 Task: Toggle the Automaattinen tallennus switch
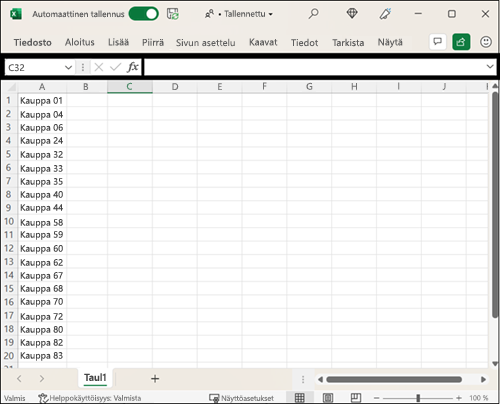click(x=143, y=14)
